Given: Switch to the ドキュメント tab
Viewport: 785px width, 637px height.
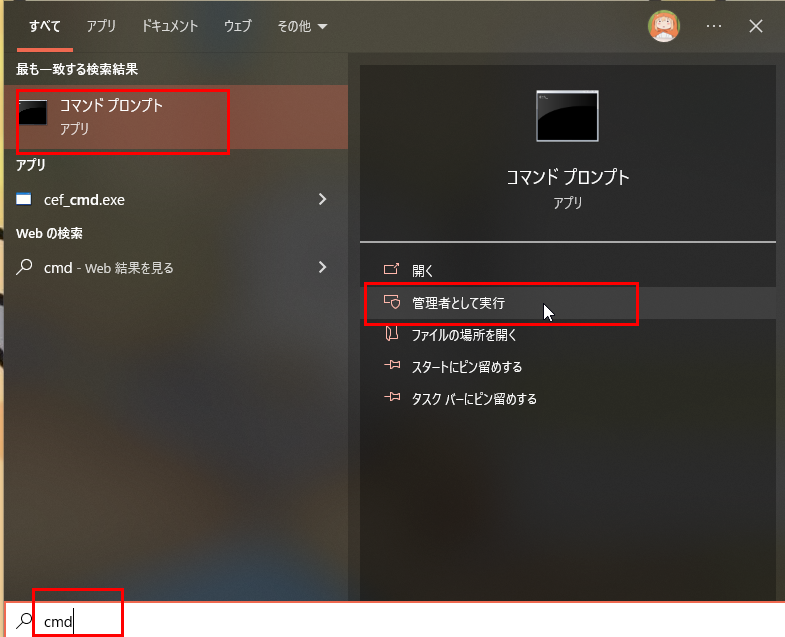Looking at the screenshot, I should click(170, 26).
